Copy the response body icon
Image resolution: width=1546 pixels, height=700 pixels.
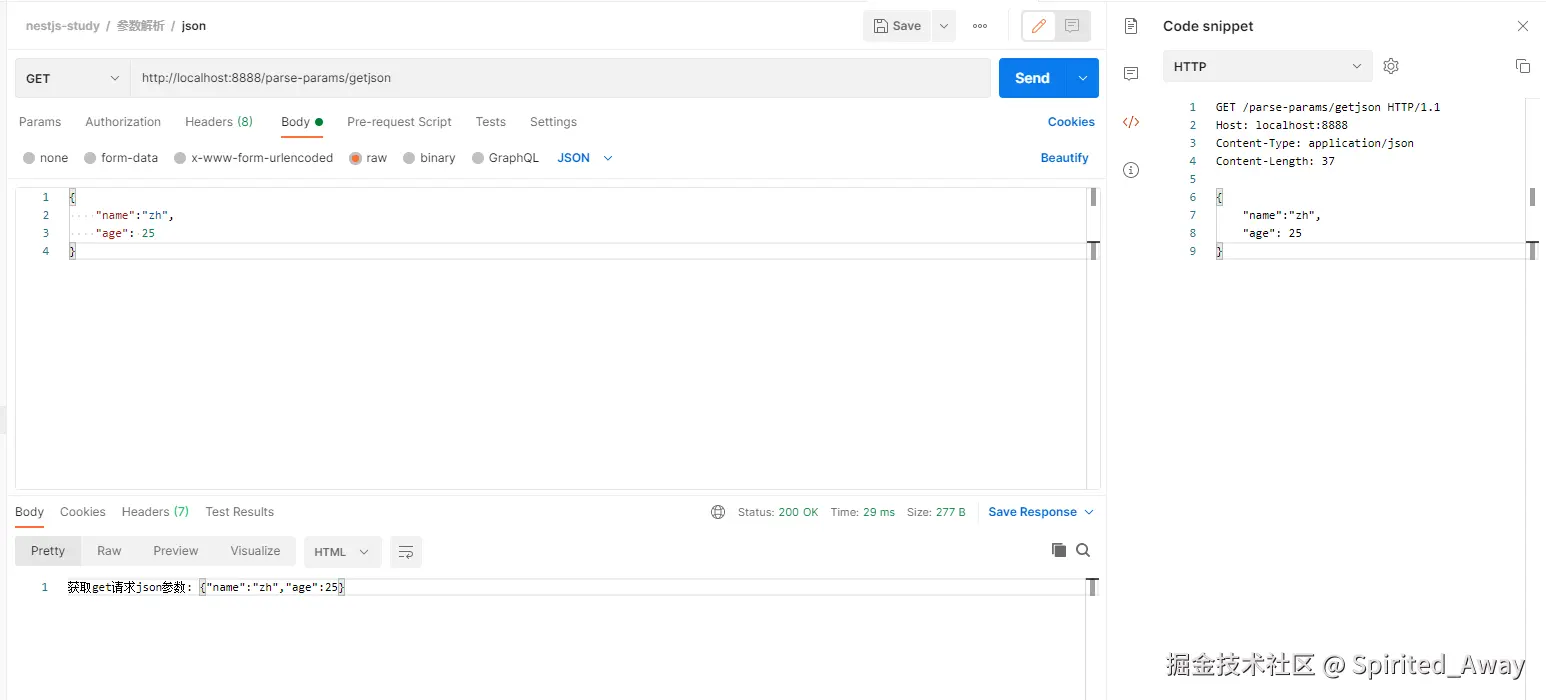[1059, 550]
